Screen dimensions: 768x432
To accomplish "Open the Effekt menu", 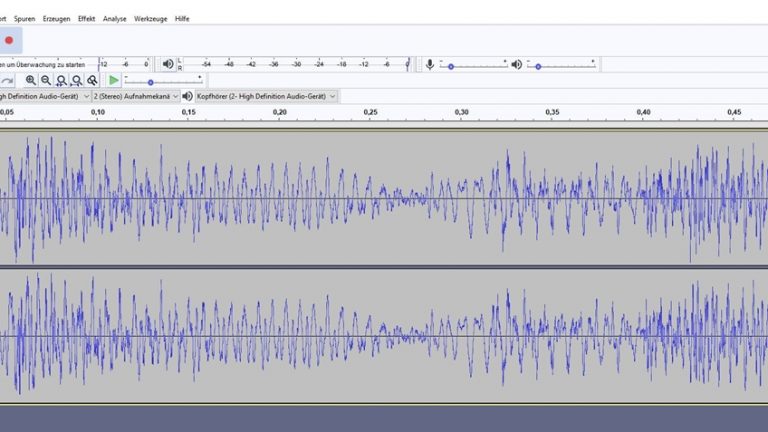I will coord(86,19).
